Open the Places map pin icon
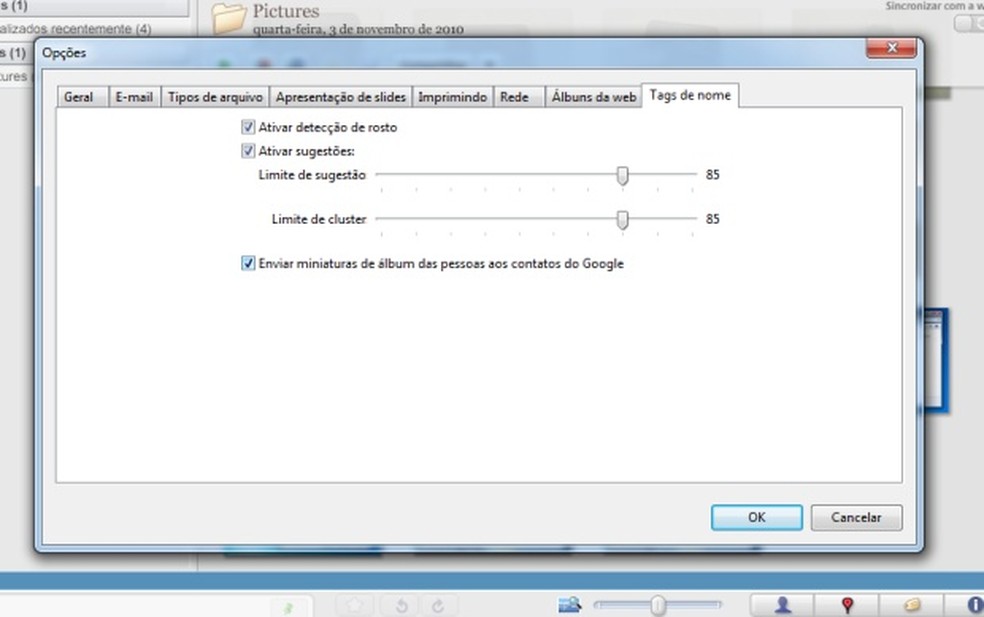This screenshot has height=617, width=984. (847, 605)
